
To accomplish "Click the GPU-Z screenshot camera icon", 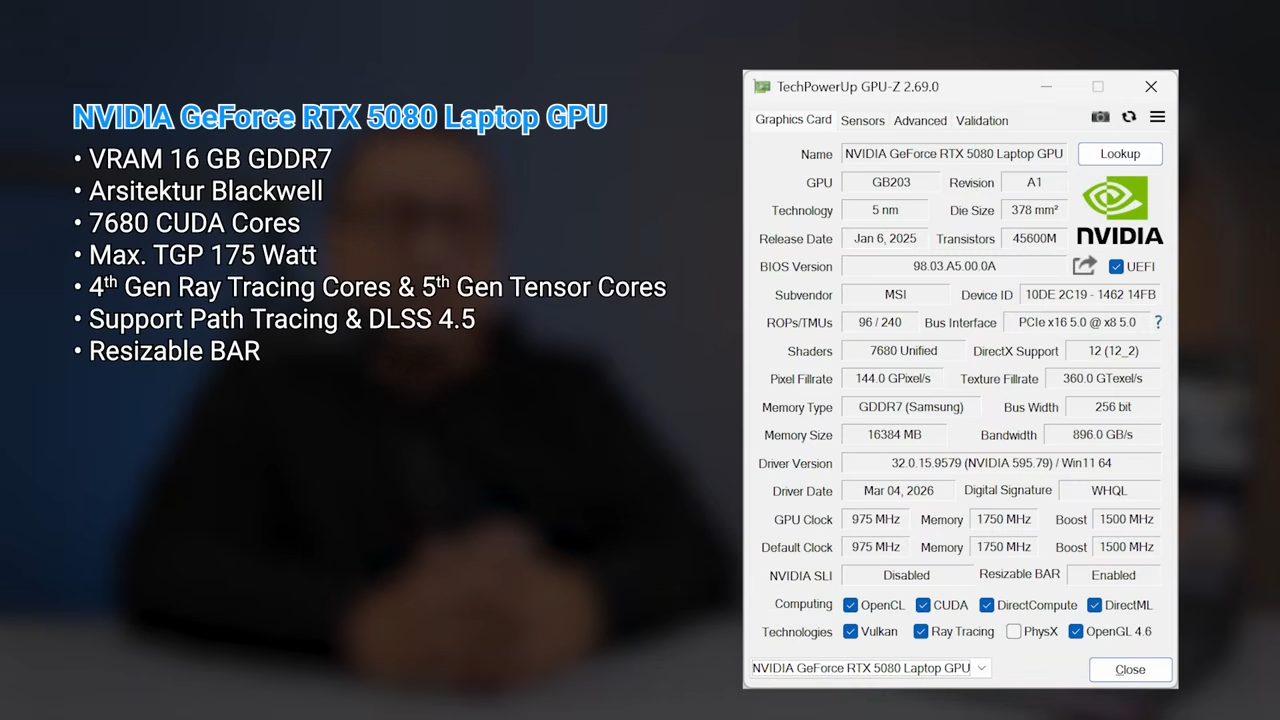I will tap(1100, 117).
